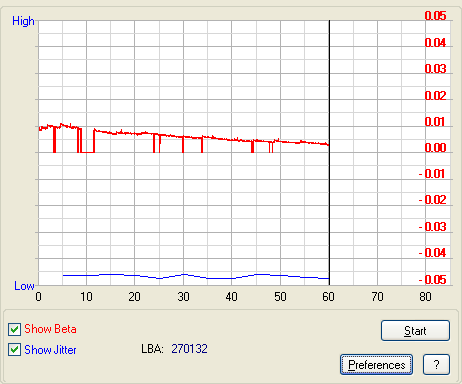This screenshot has height=384, width=462.
Task: Click the red -0.05 bottom scale label
Action: pos(432,279)
